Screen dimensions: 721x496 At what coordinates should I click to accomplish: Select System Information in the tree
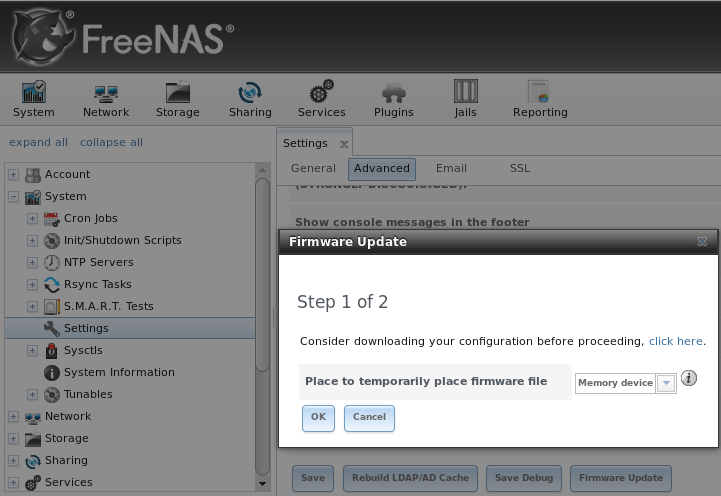(119, 372)
